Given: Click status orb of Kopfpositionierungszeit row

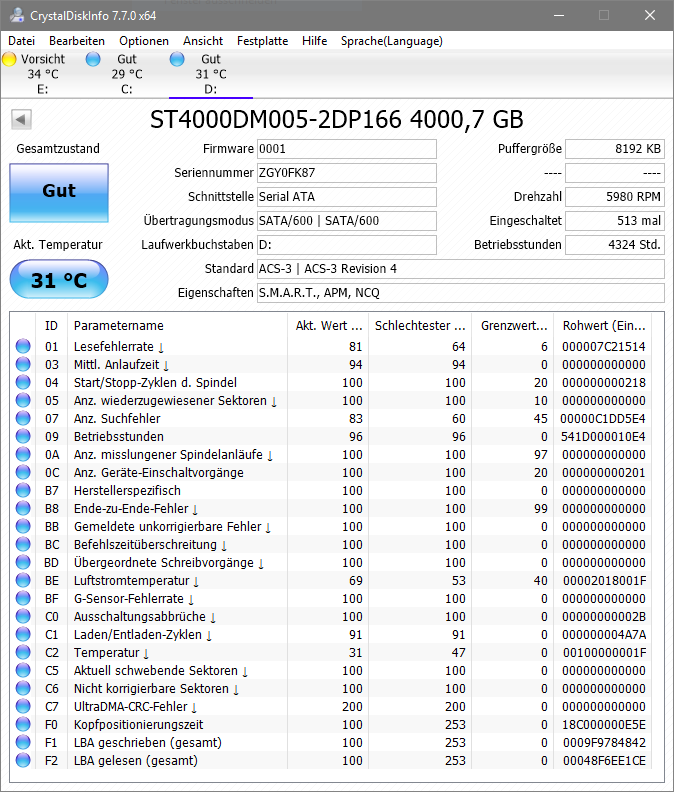Looking at the screenshot, I should [x=23, y=724].
